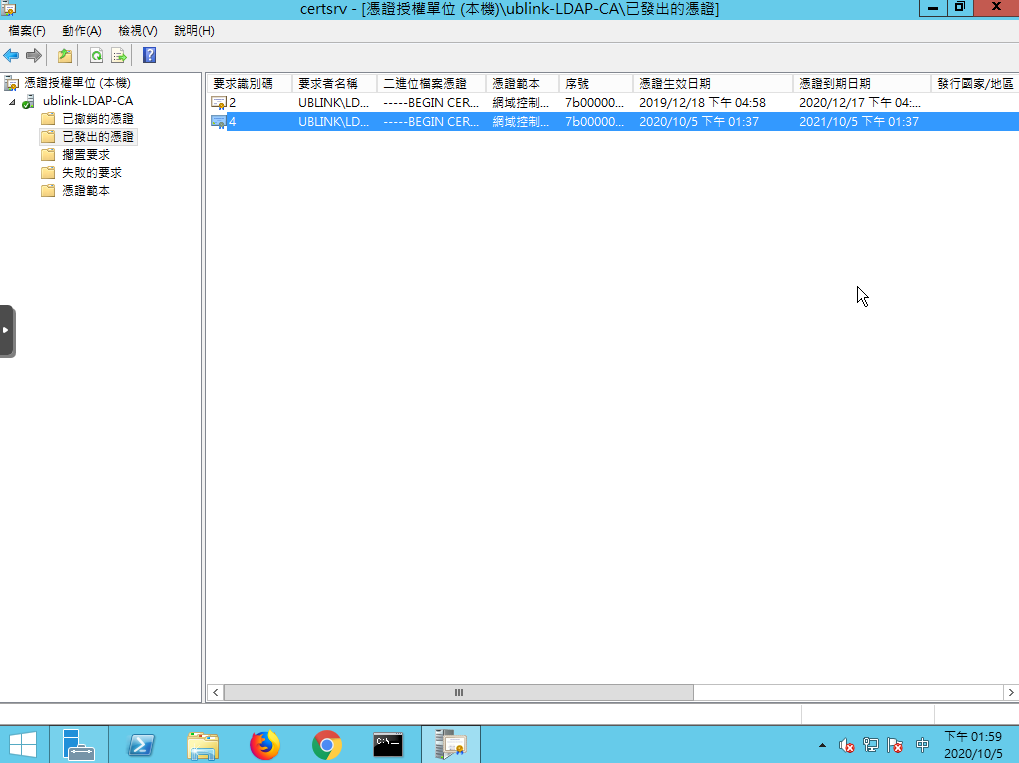Click effective date 2020/10/5 下午 01:37

699,122
